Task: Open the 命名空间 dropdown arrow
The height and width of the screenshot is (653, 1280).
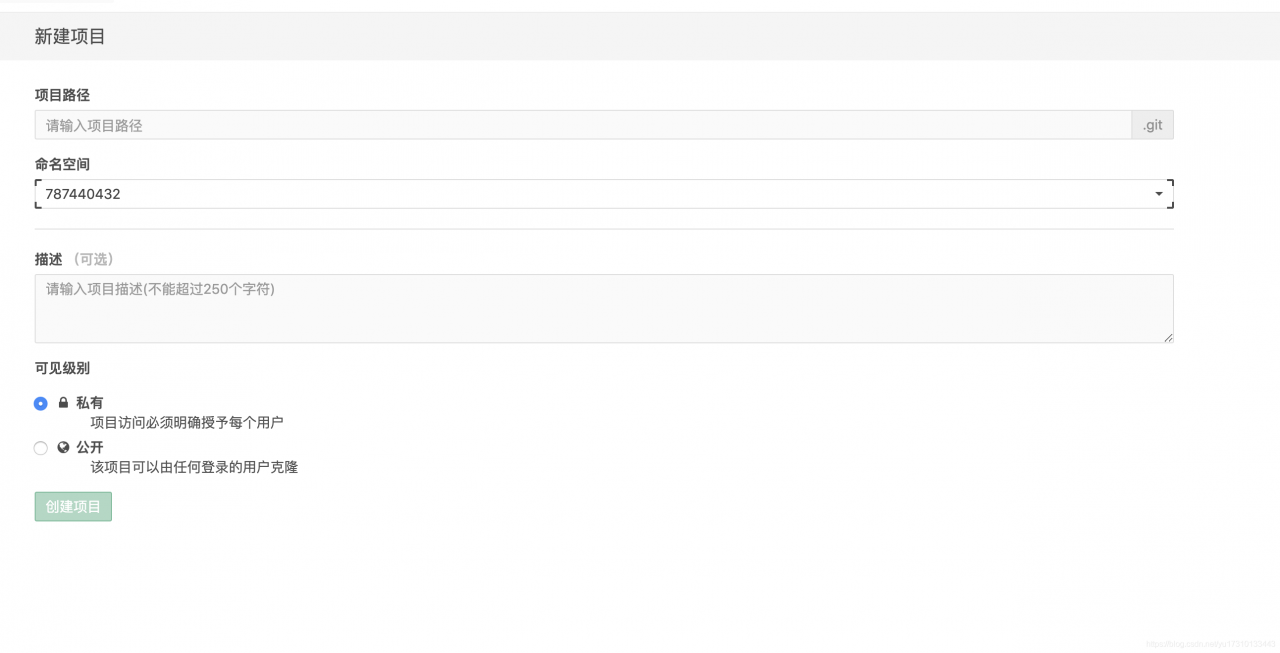Action: click(1159, 194)
